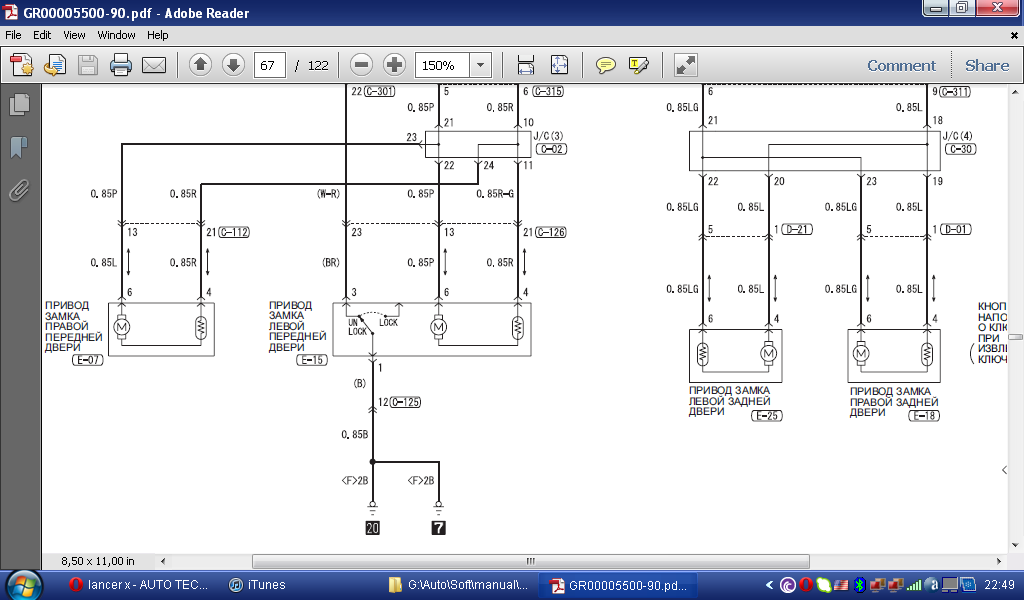
Task: Click vertical scrollbar up arrow
Action: [x=1015, y=92]
